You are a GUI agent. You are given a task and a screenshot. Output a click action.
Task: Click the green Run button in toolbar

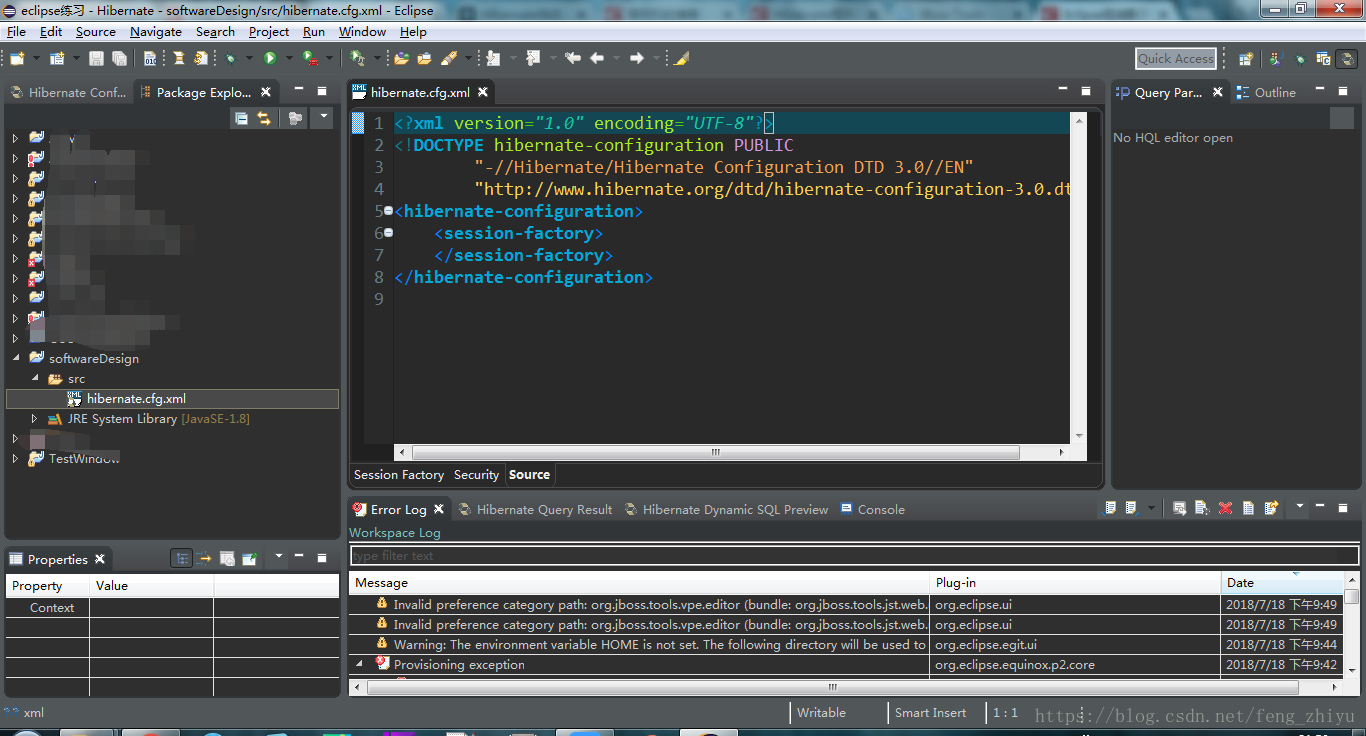point(270,59)
